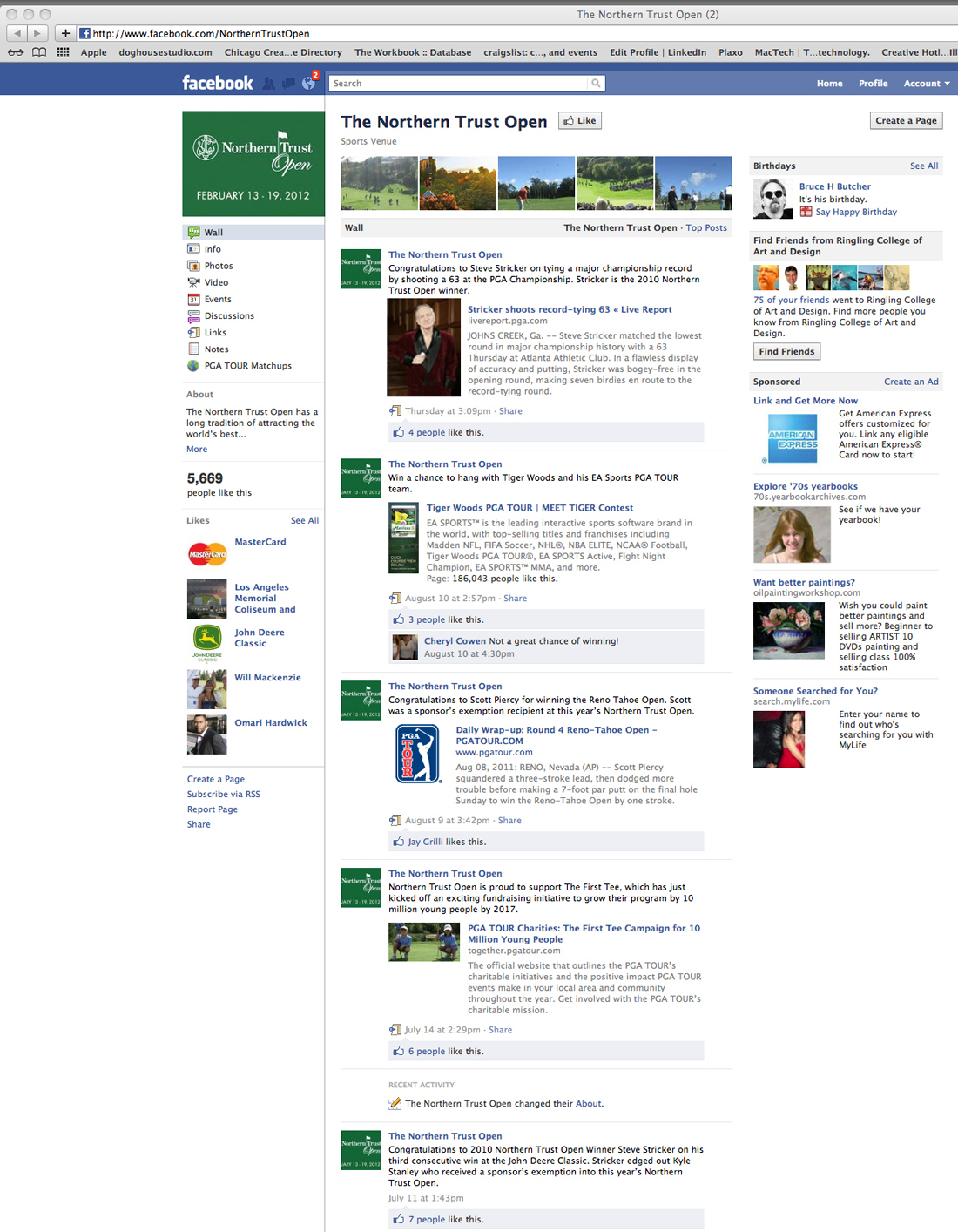Go to Profile in top navigation

(873, 84)
